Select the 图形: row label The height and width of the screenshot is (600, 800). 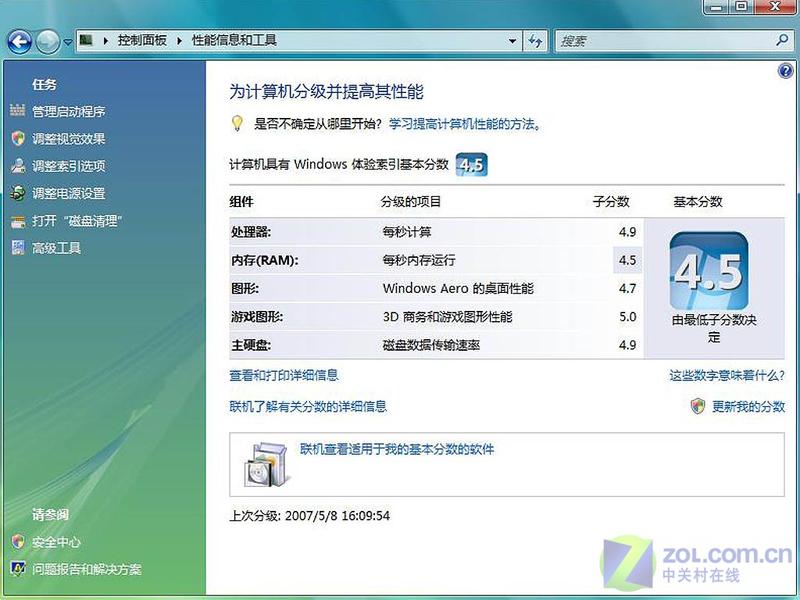[x=245, y=289]
